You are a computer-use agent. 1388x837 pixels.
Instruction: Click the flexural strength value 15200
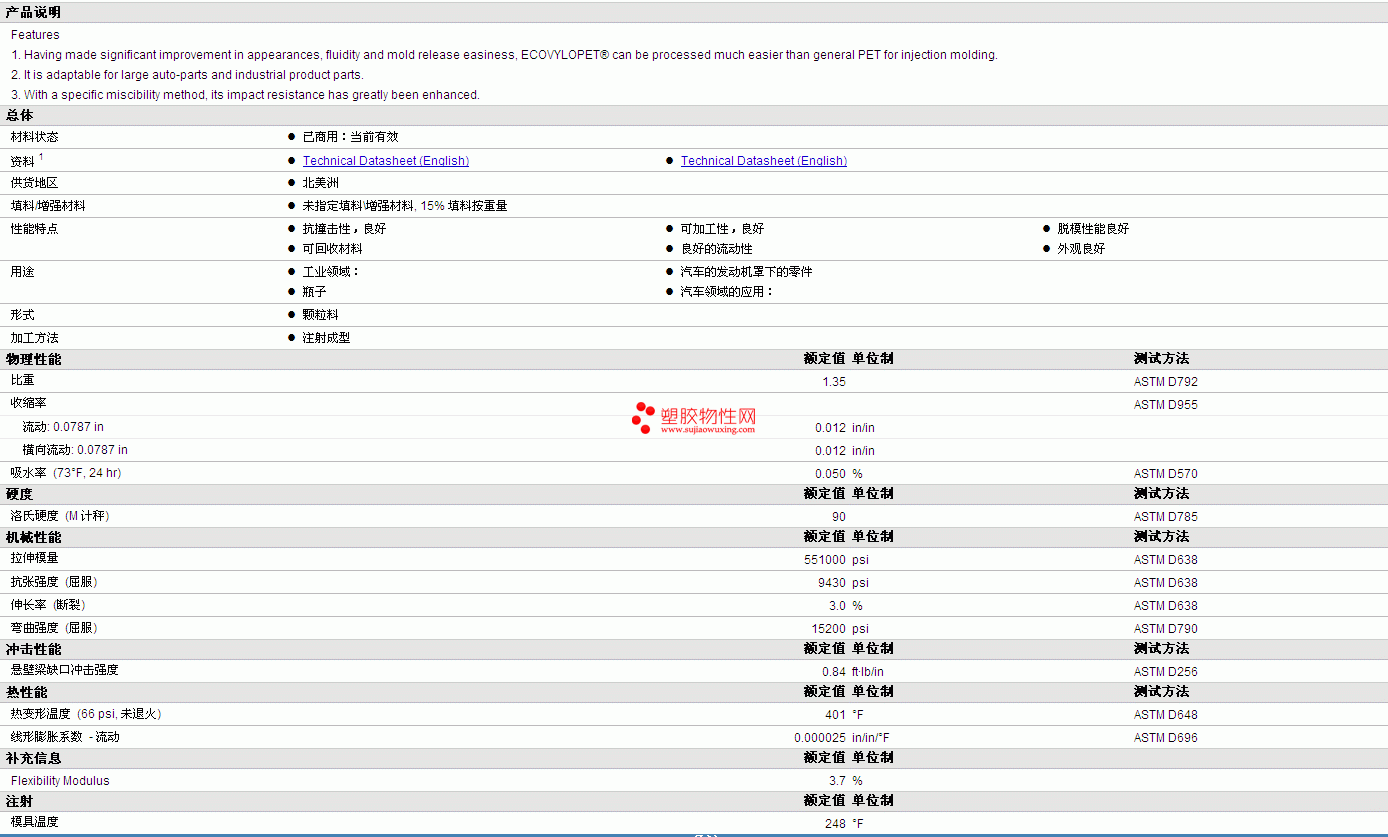pyautogui.click(x=829, y=629)
